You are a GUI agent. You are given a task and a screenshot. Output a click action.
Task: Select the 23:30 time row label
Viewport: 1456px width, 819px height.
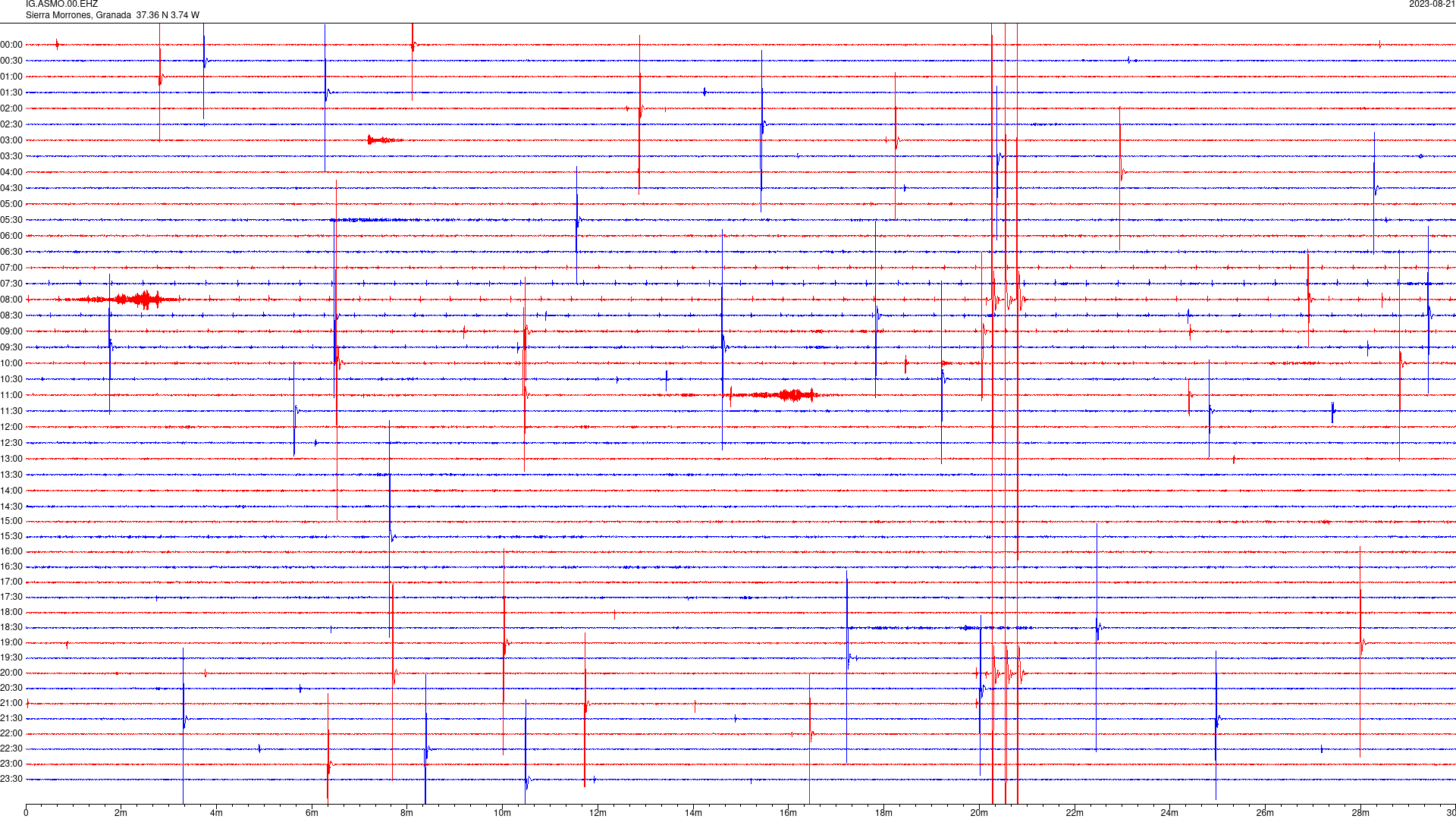coord(11,779)
